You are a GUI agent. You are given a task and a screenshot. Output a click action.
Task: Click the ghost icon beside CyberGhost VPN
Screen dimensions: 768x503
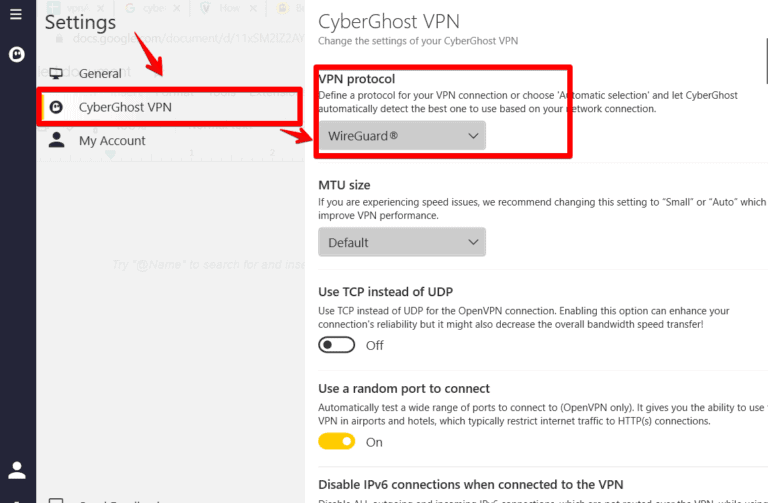pos(56,107)
